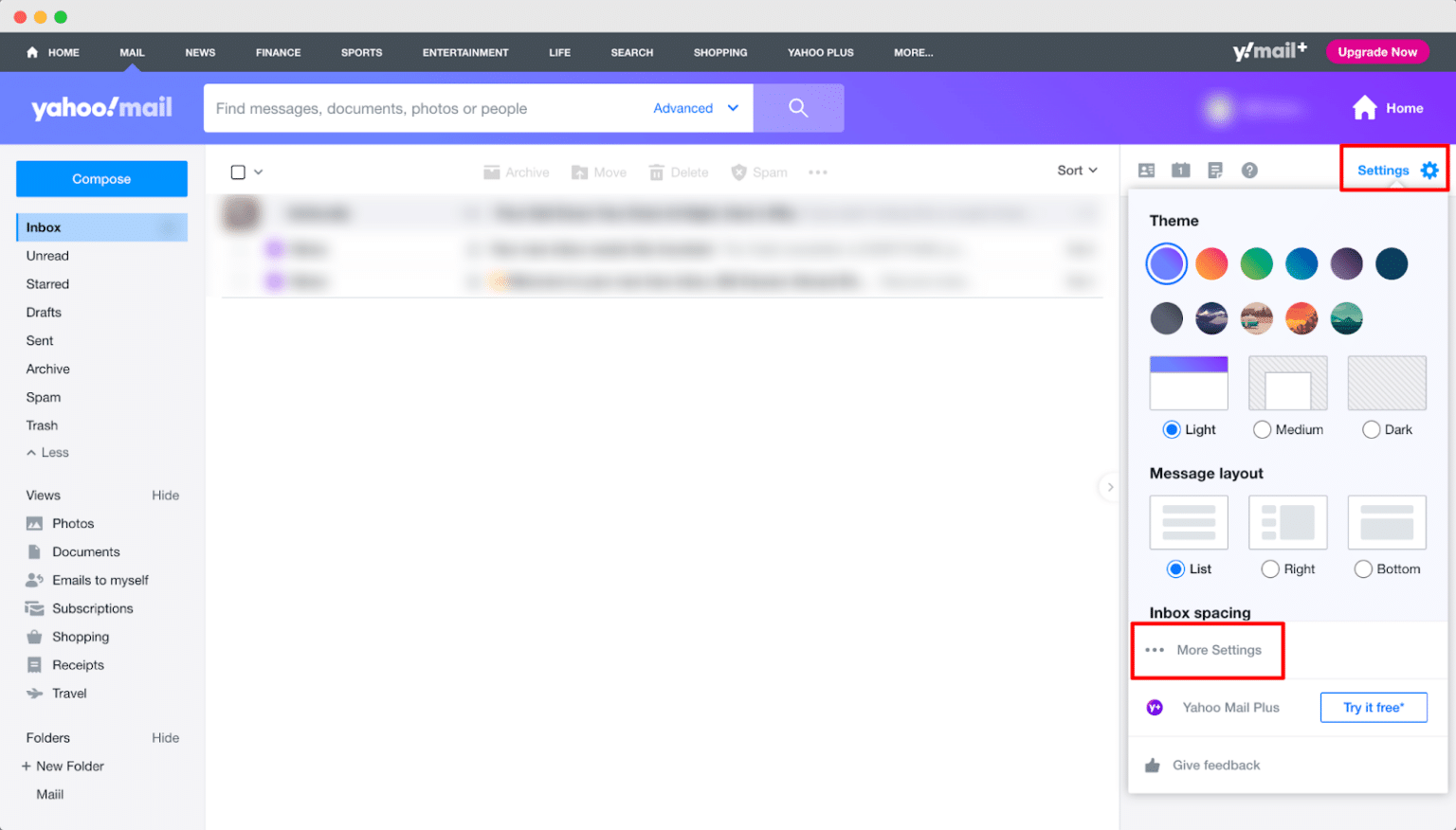Open the Finance section
Viewport: 1456px width, 830px height.
pos(278,52)
